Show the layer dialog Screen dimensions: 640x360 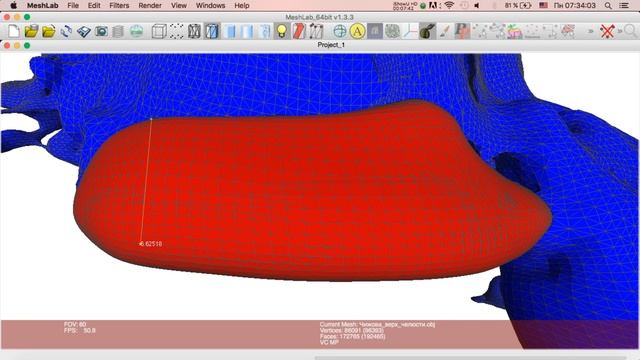pos(118,31)
